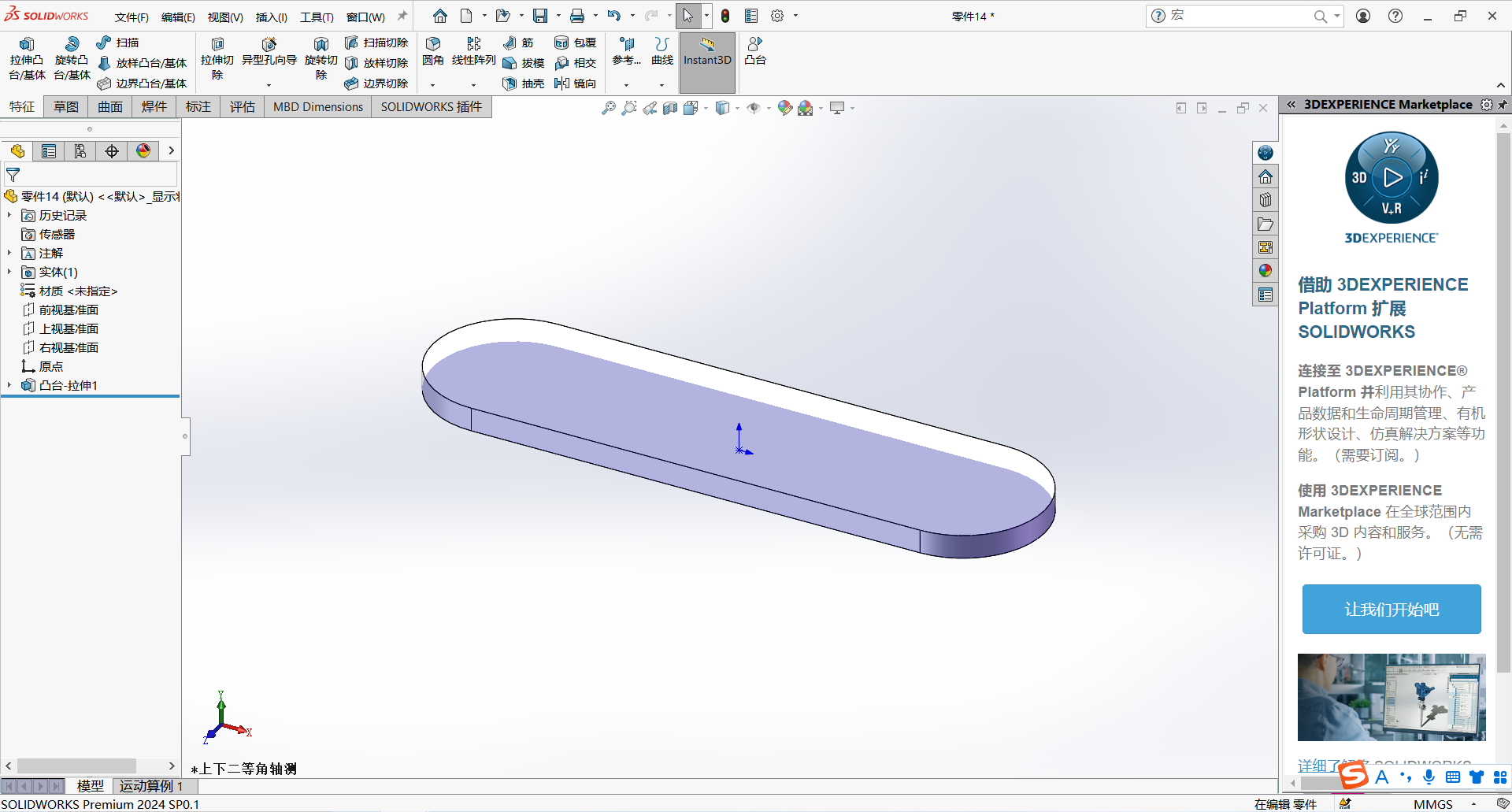
Task: Expand the 凸台-拉伸1 feature node
Action: (x=9, y=385)
